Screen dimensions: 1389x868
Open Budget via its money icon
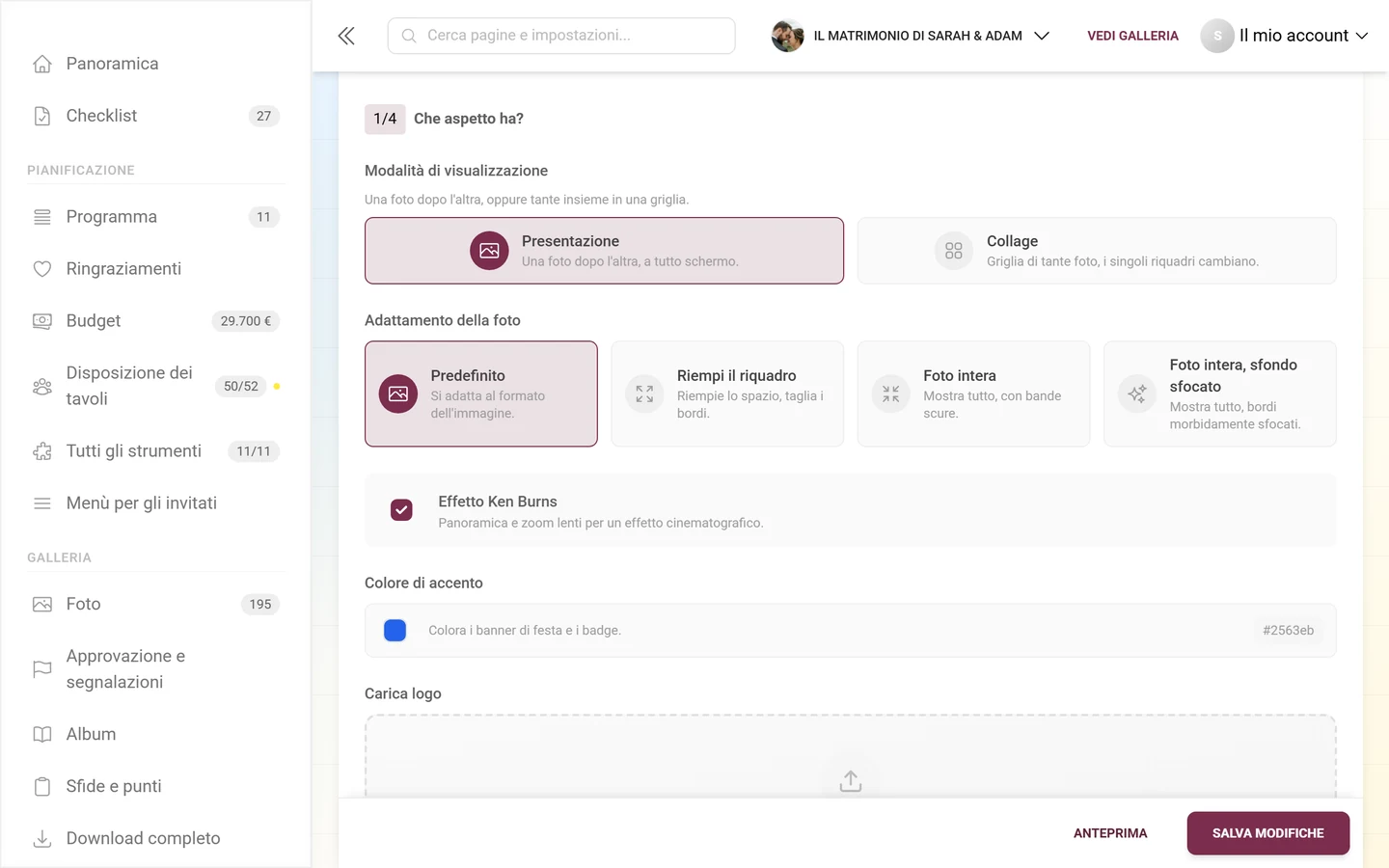click(42, 321)
